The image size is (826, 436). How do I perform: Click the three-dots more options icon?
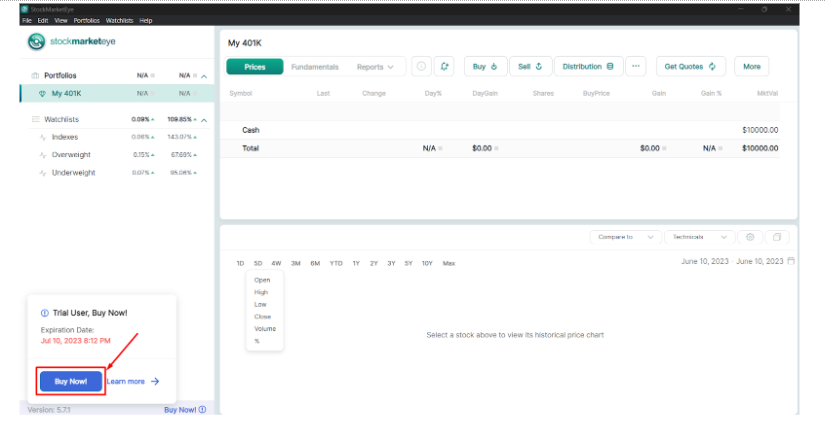tap(636, 66)
